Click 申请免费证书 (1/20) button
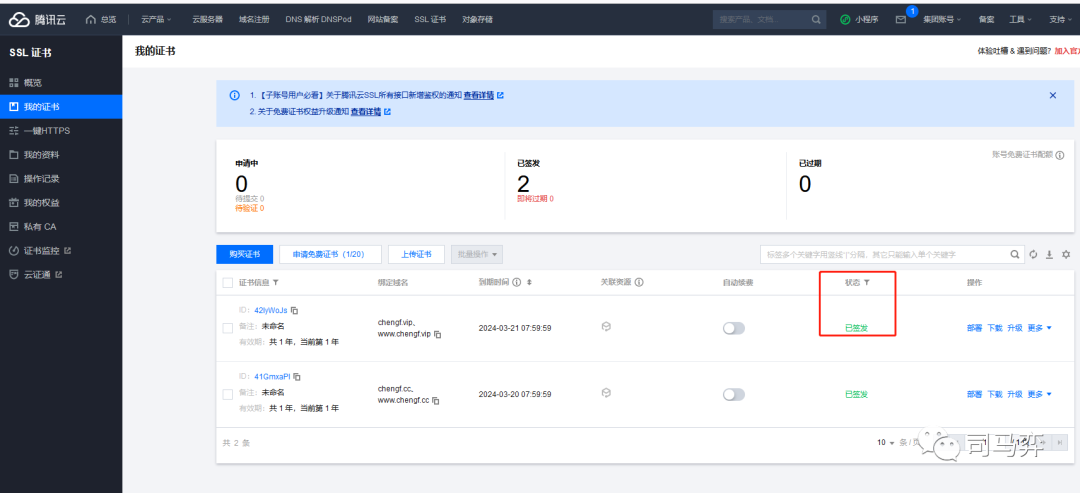 [x=331, y=254]
